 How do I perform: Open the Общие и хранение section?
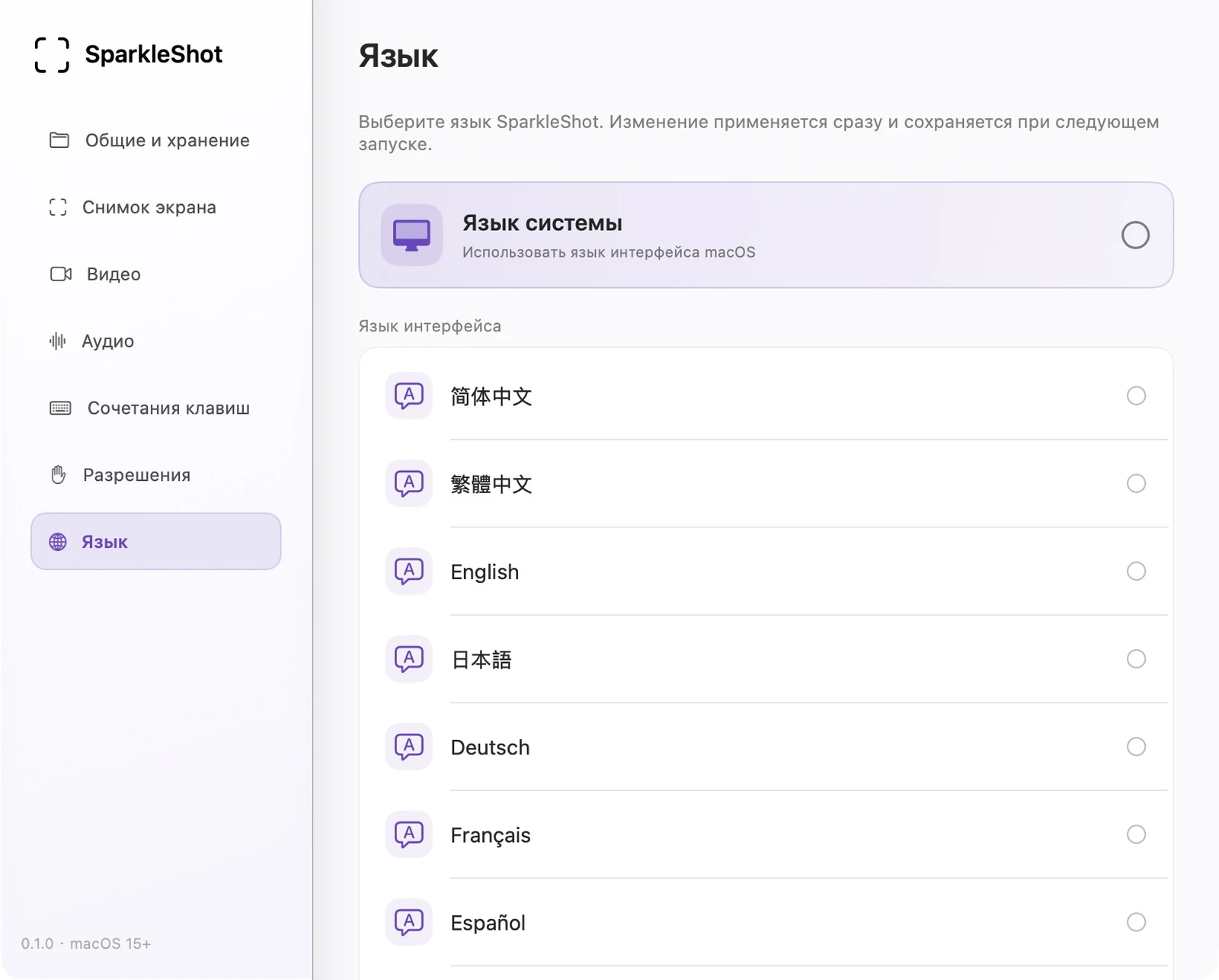156,140
